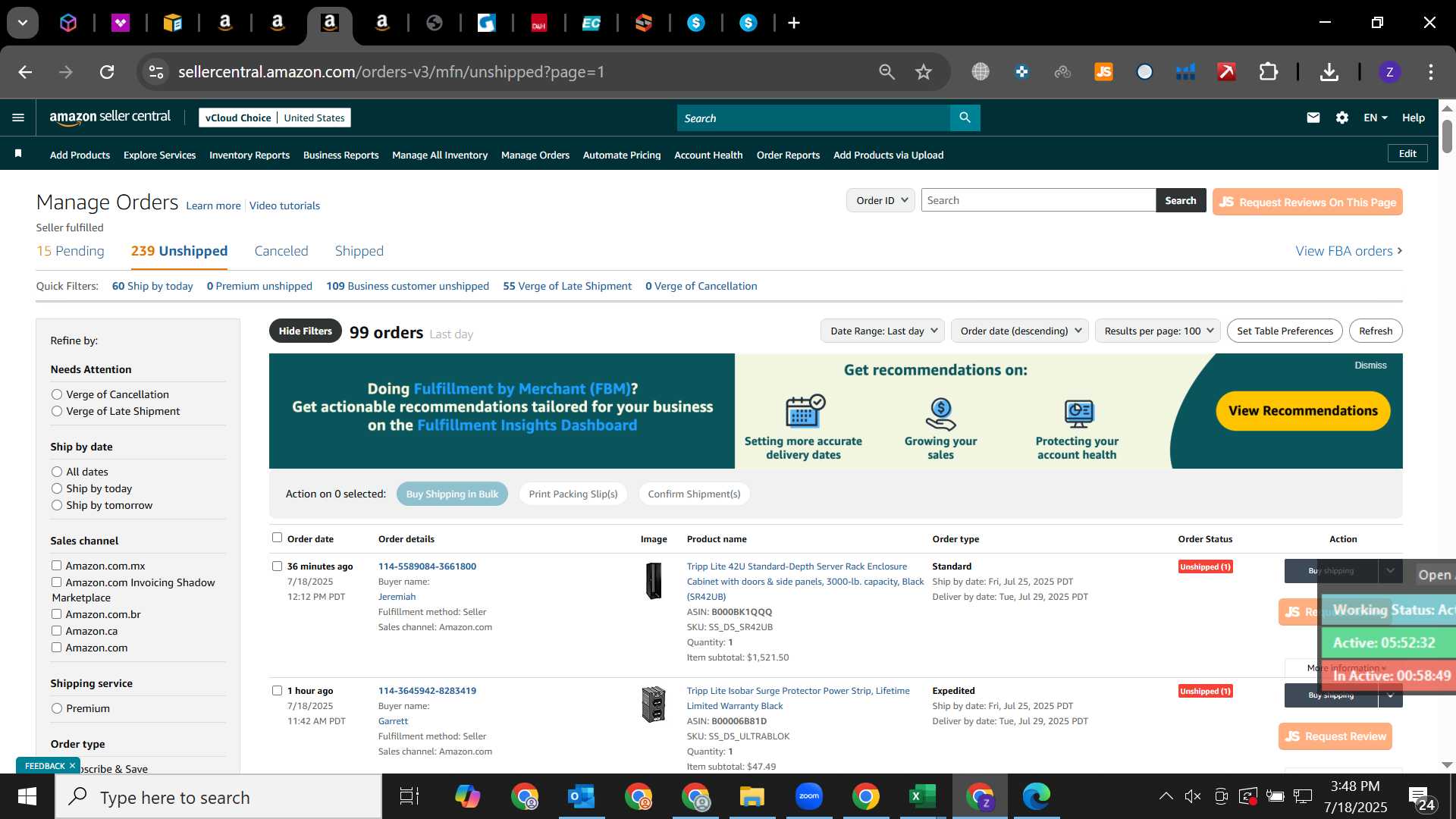Image resolution: width=1456 pixels, height=819 pixels.
Task: Click the orange JS extension icon
Action: (1103, 72)
